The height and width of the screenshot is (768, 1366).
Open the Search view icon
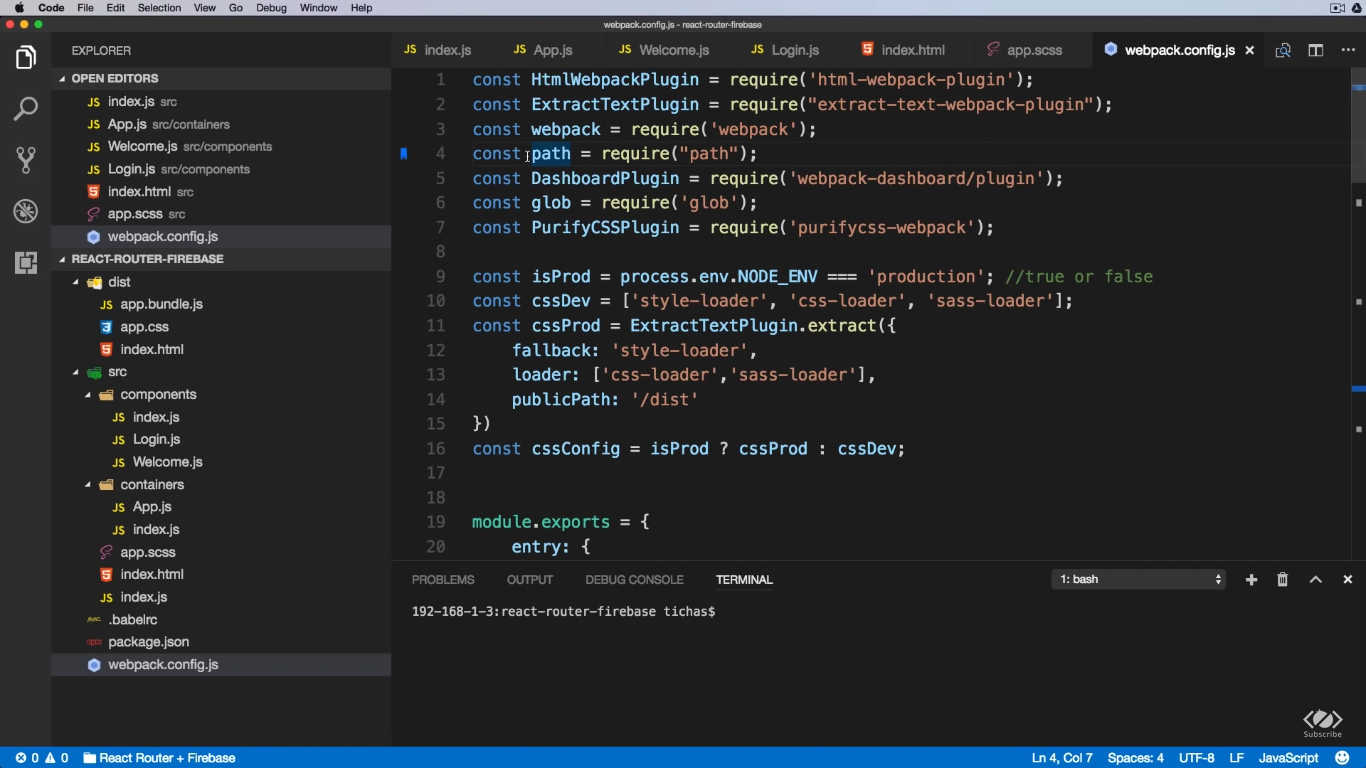(26, 109)
